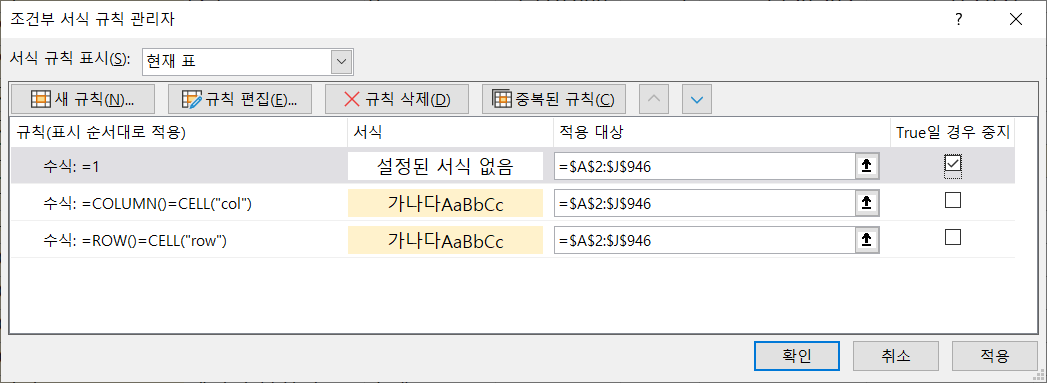Confirm with the 확인 button
The image size is (1047, 383).
(796, 356)
